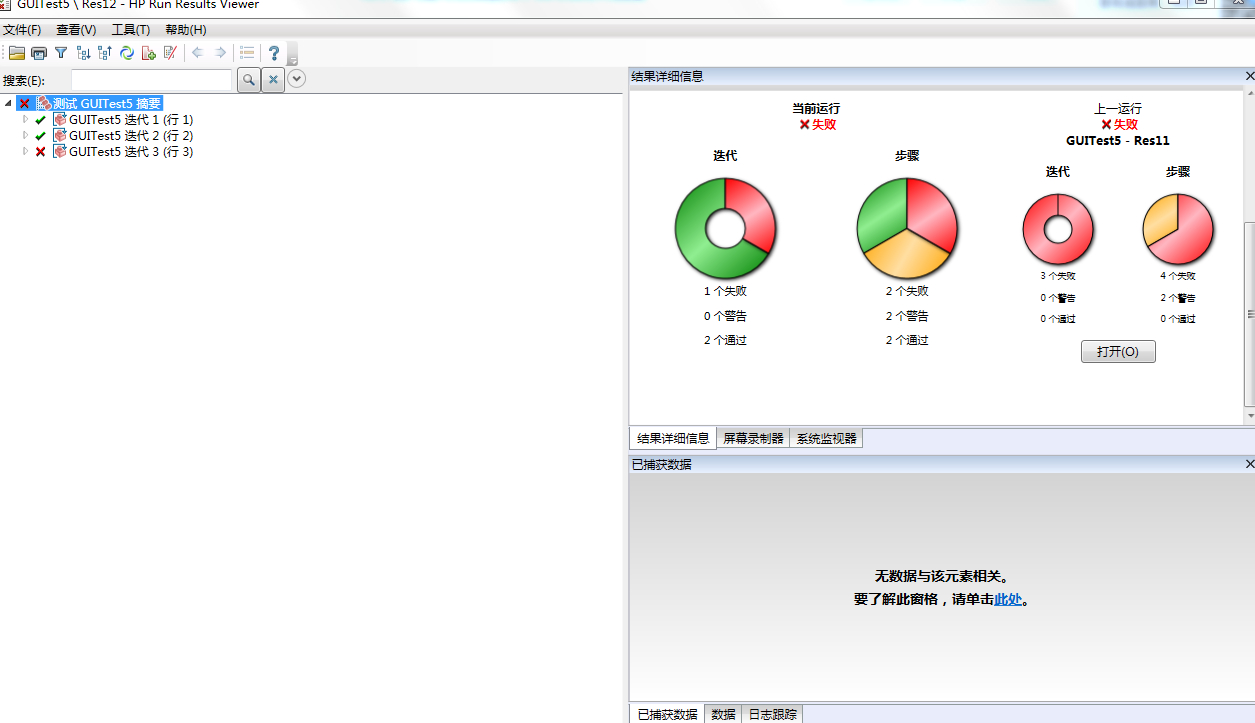1255x723 pixels.
Task: Click the list view toolbar icon
Action: [247, 53]
